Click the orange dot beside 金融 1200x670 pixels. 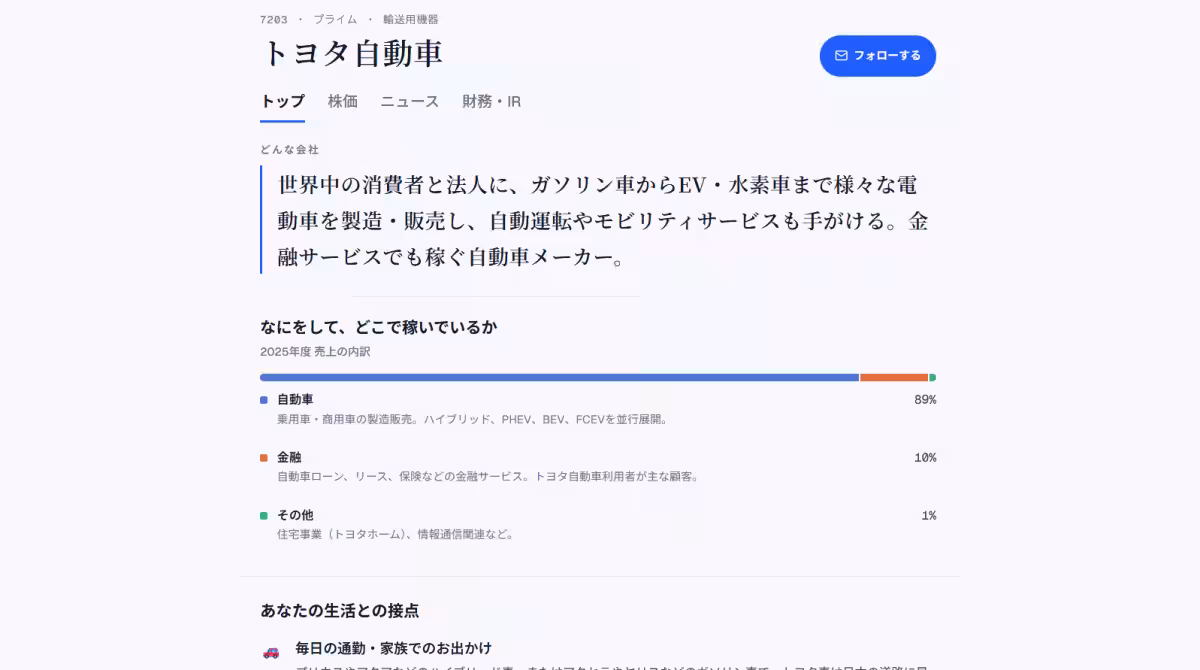[x=264, y=458]
